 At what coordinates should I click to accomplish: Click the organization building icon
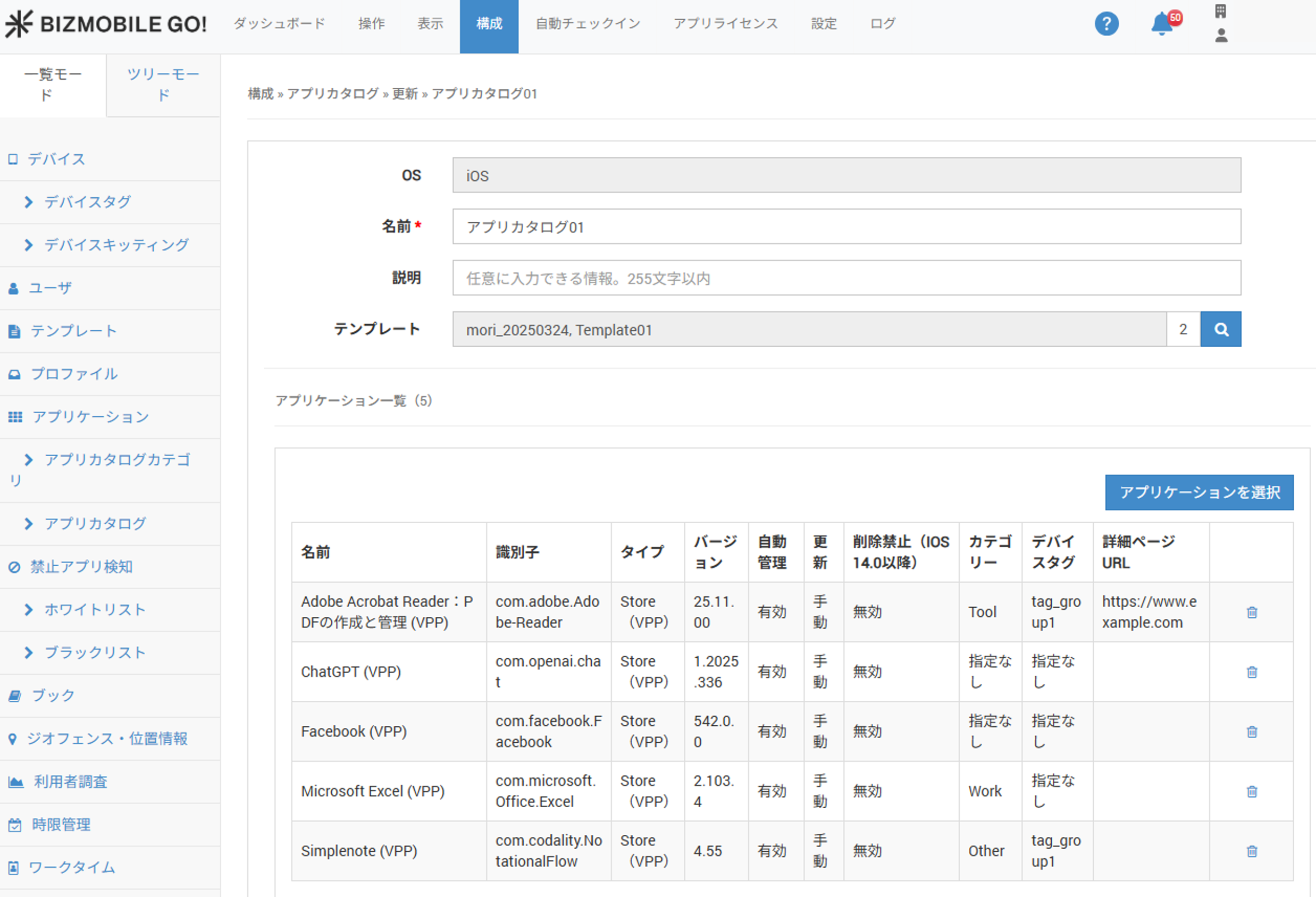point(1221,11)
